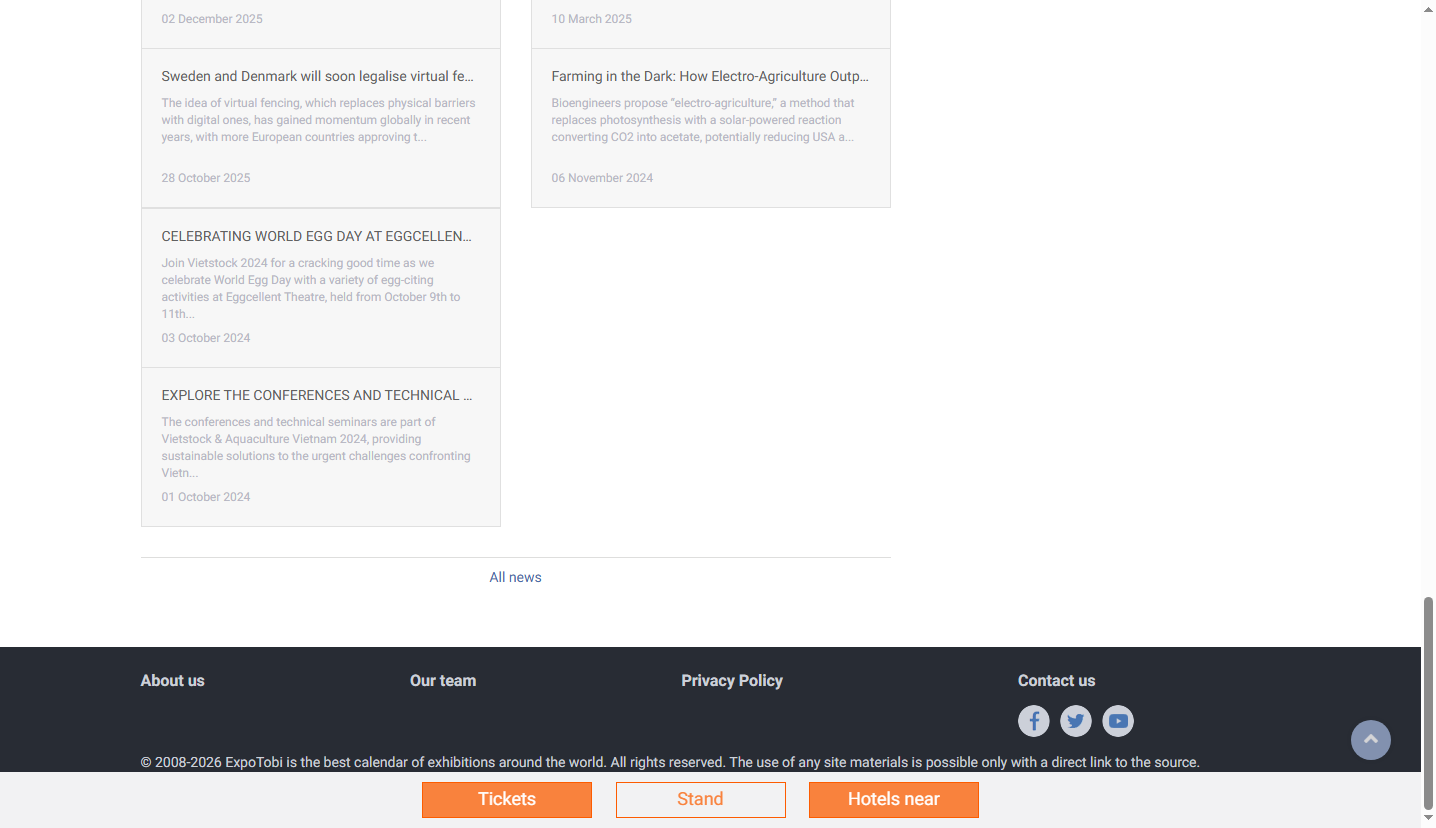Open About us footer link
The image size is (1436, 828).
tap(172, 680)
